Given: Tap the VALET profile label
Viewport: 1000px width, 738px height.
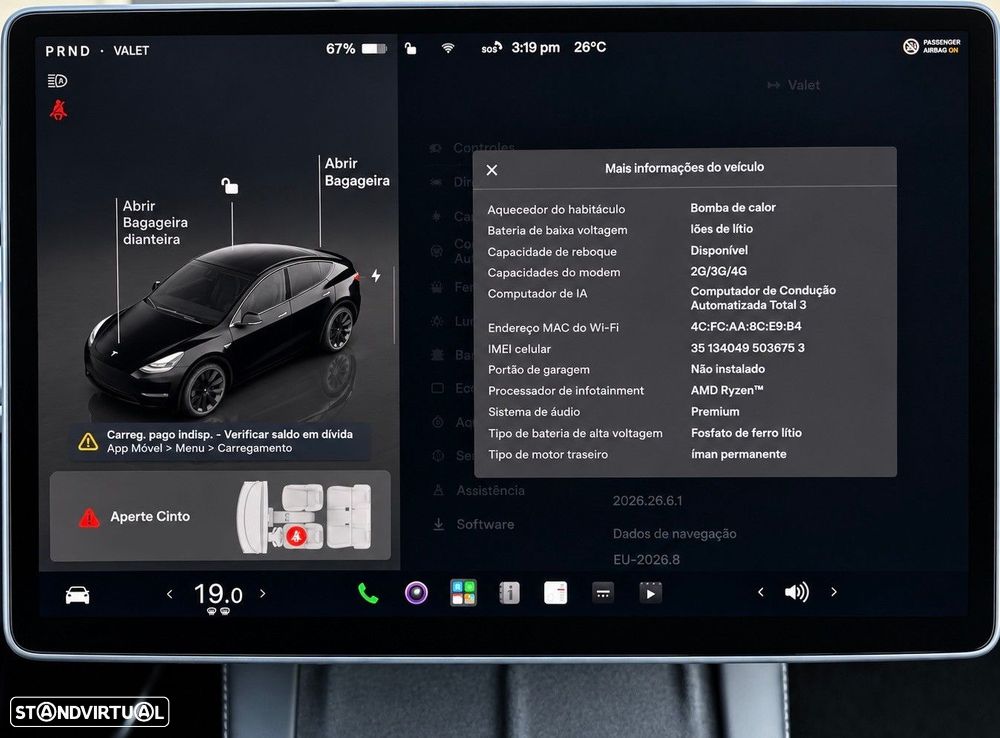Looking at the screenshot, I should (131, 50).
